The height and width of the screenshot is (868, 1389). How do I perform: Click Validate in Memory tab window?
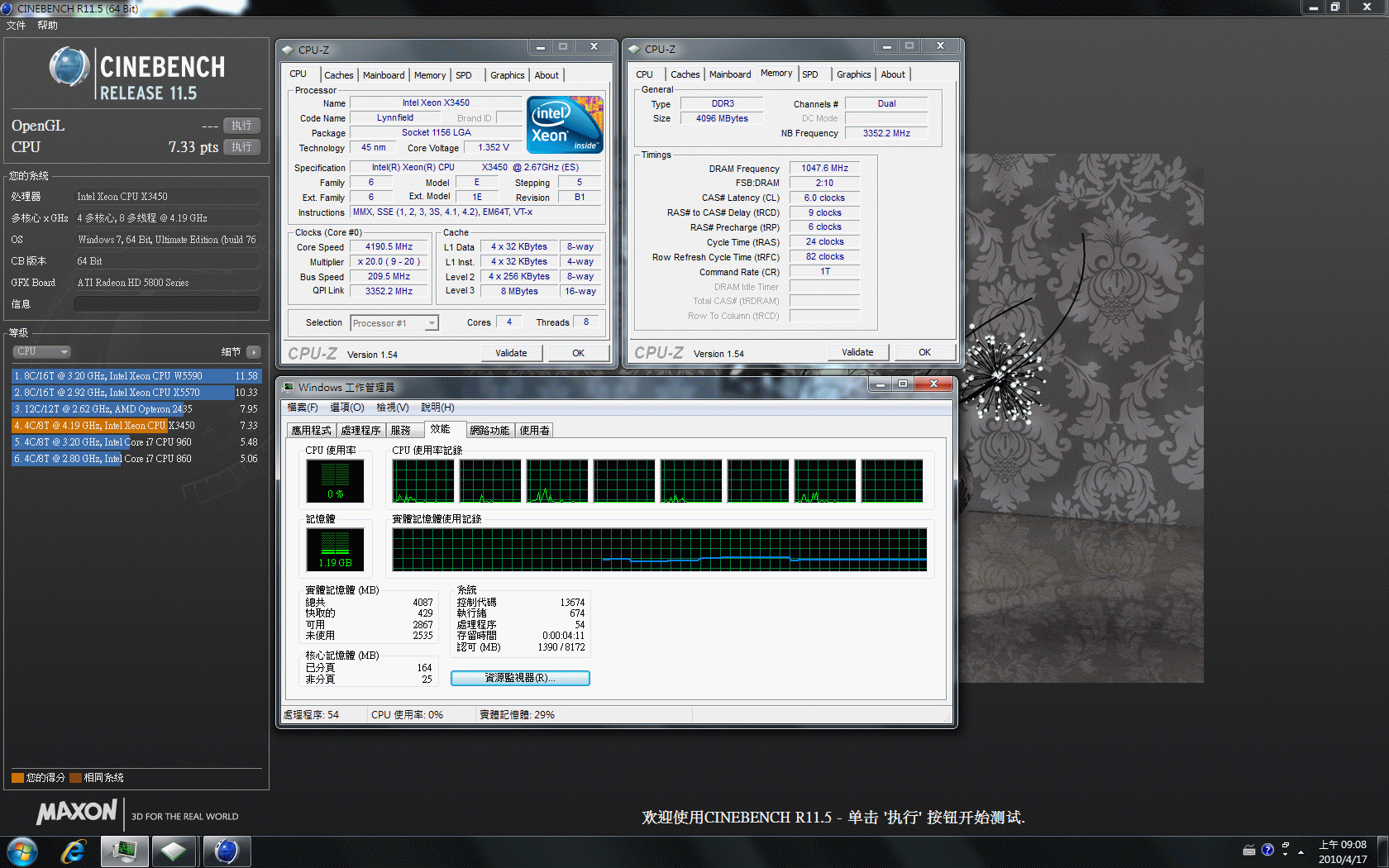(x=857, y=352)
